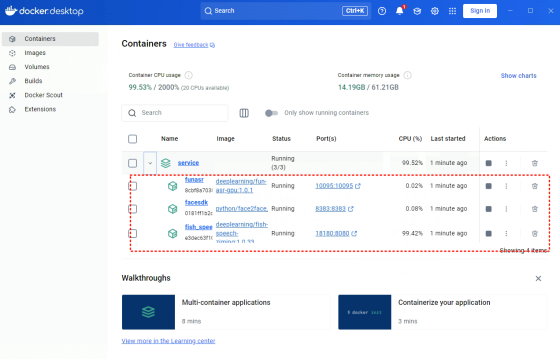Click the containers Search input field
Viewport: 560px width, 360px height.
coord(175,113)
